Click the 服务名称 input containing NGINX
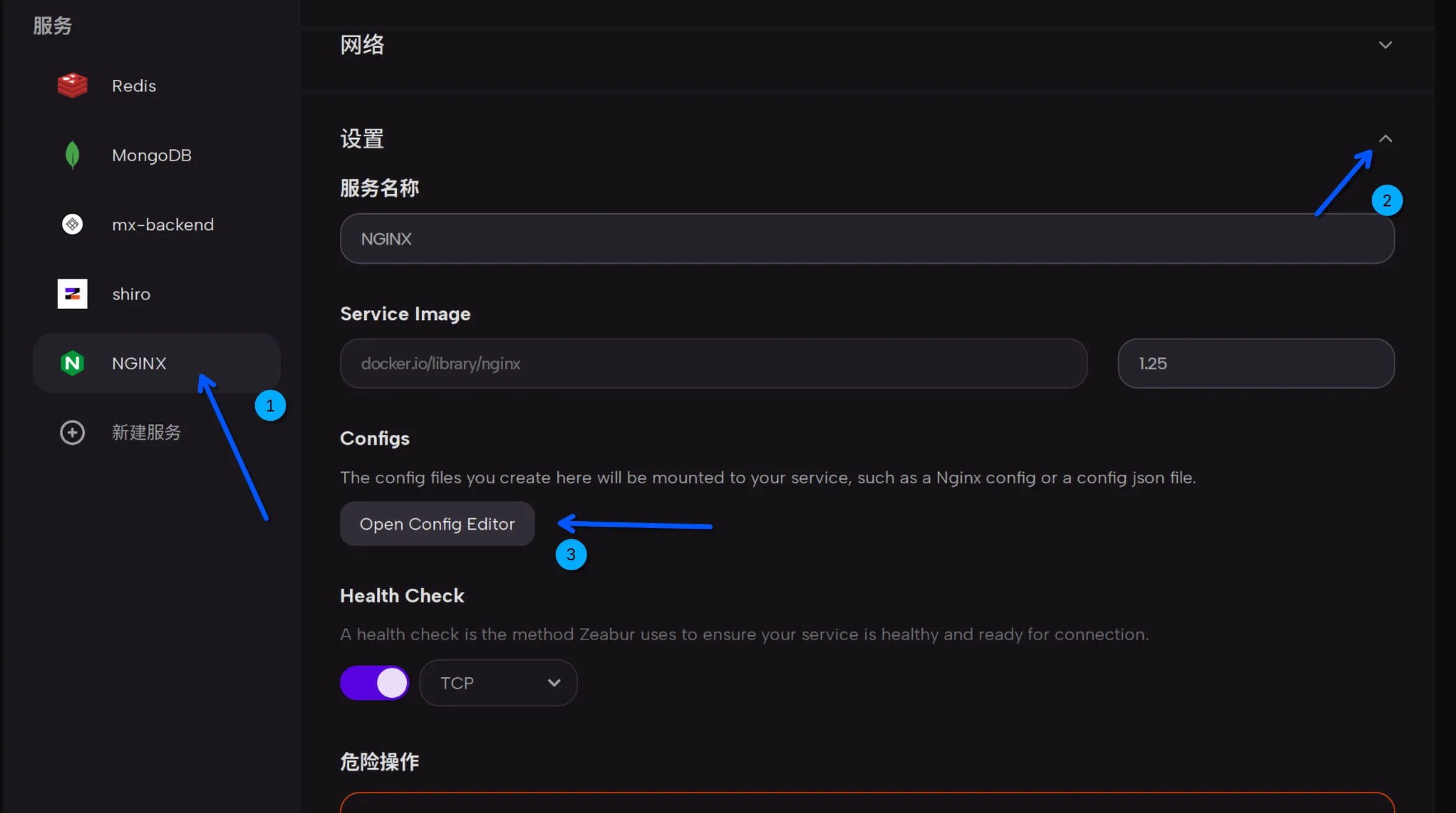The height and width of the screenshot is (813, 1456). tap(866, 239)
